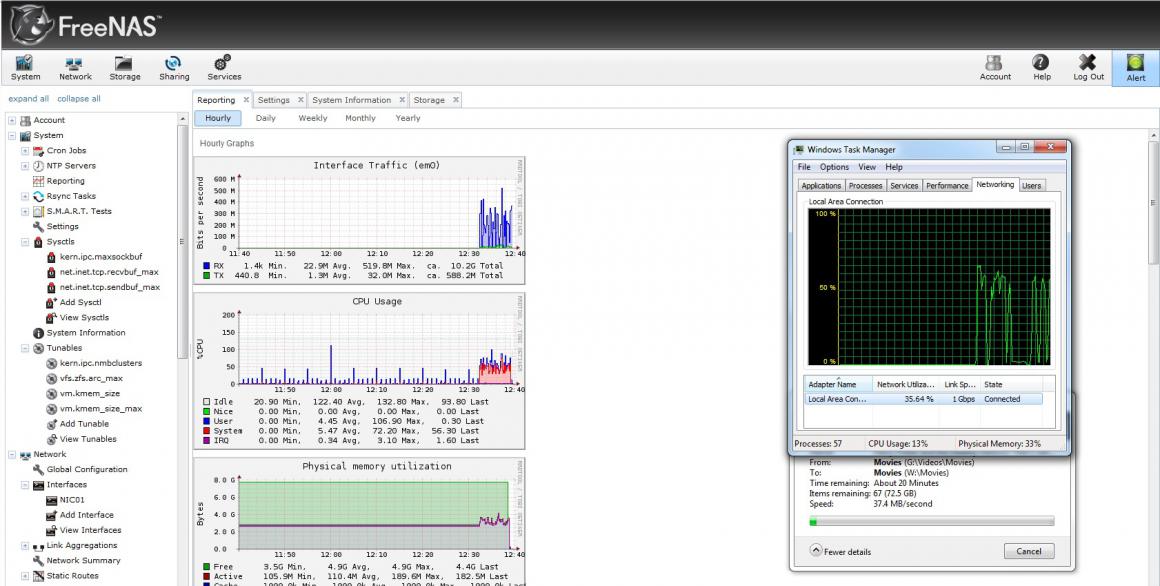This screenshot has height=586, width=1160.
Task: Open the Services toolbar icon
Action: [x=223, y=68]
